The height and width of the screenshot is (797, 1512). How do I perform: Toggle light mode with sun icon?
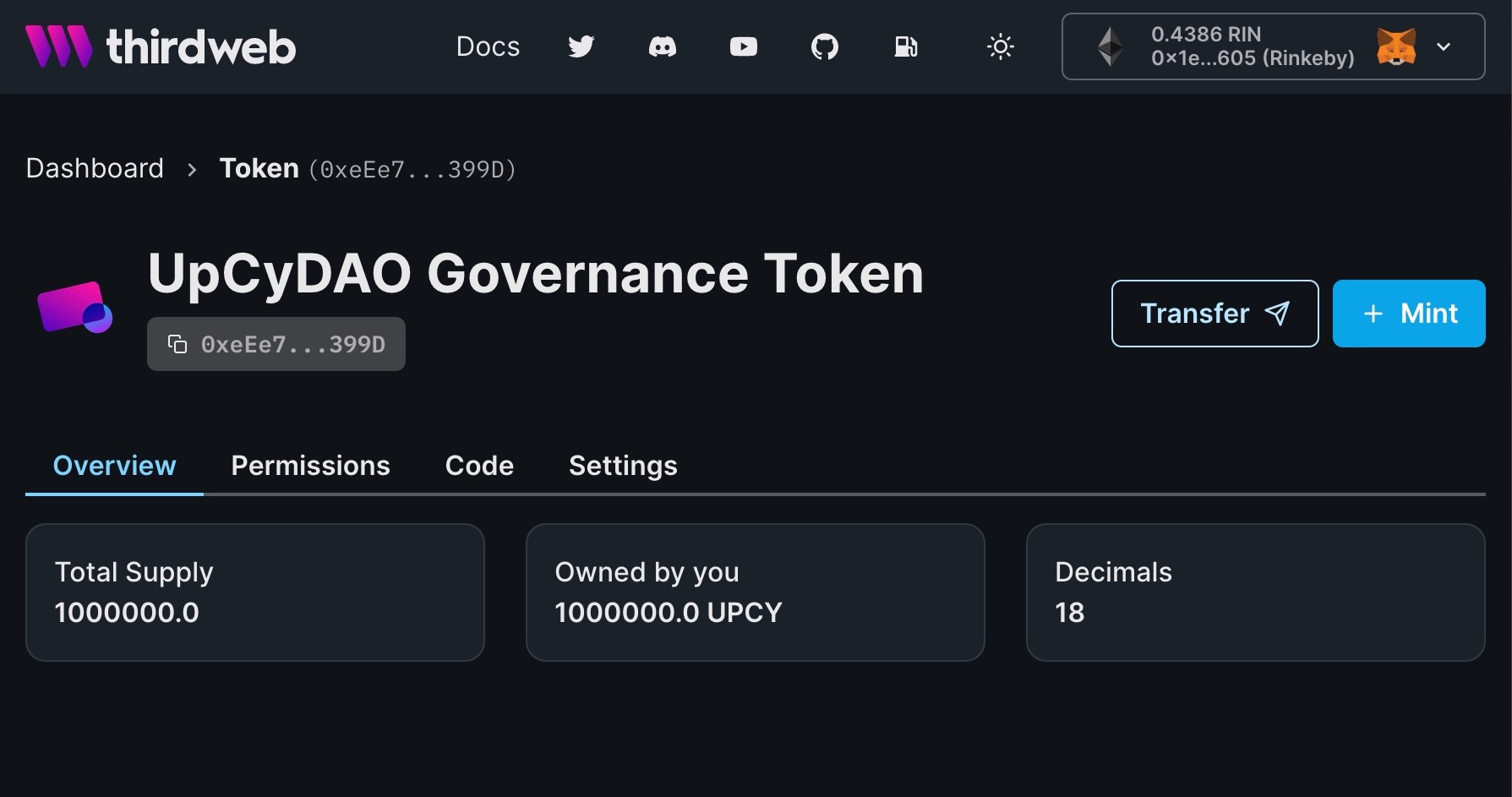[x=1000, y=46]
